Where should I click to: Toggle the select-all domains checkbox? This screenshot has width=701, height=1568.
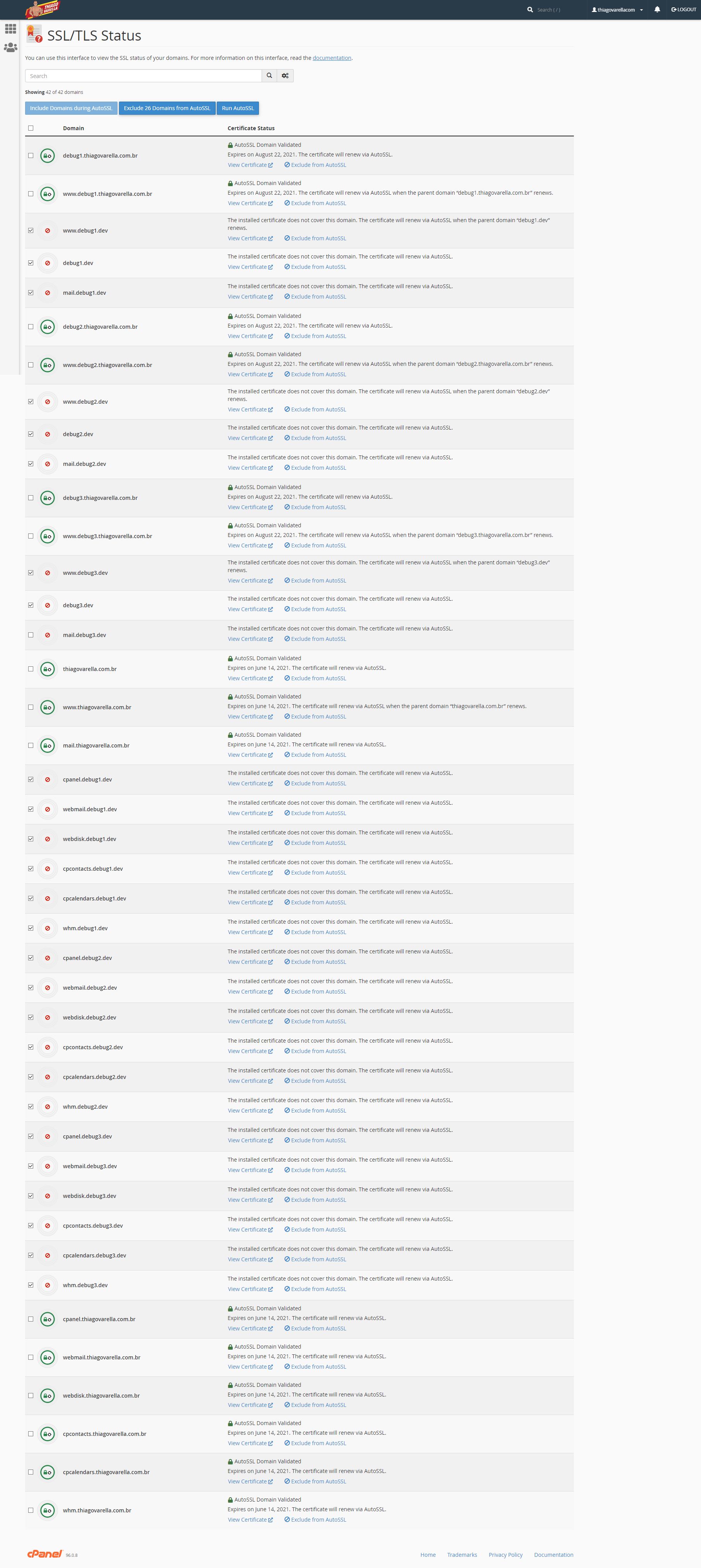[x=31, y=128]
